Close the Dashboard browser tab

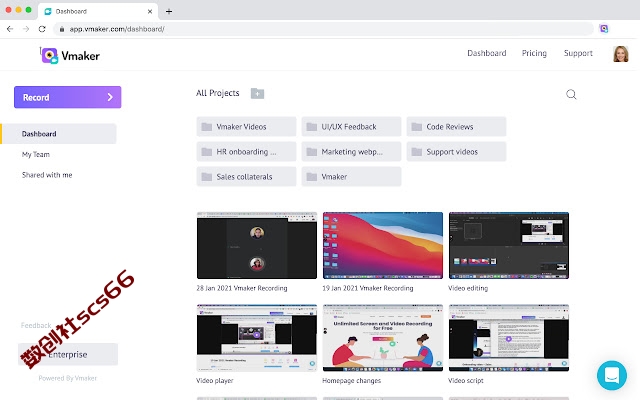point(150,11)
